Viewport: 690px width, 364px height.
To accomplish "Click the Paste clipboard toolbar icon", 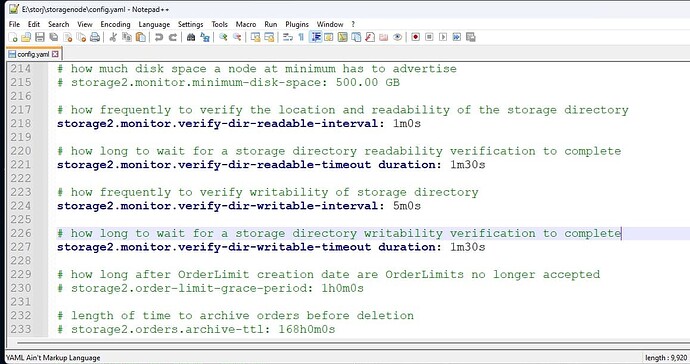I will (x=141, y=37).
